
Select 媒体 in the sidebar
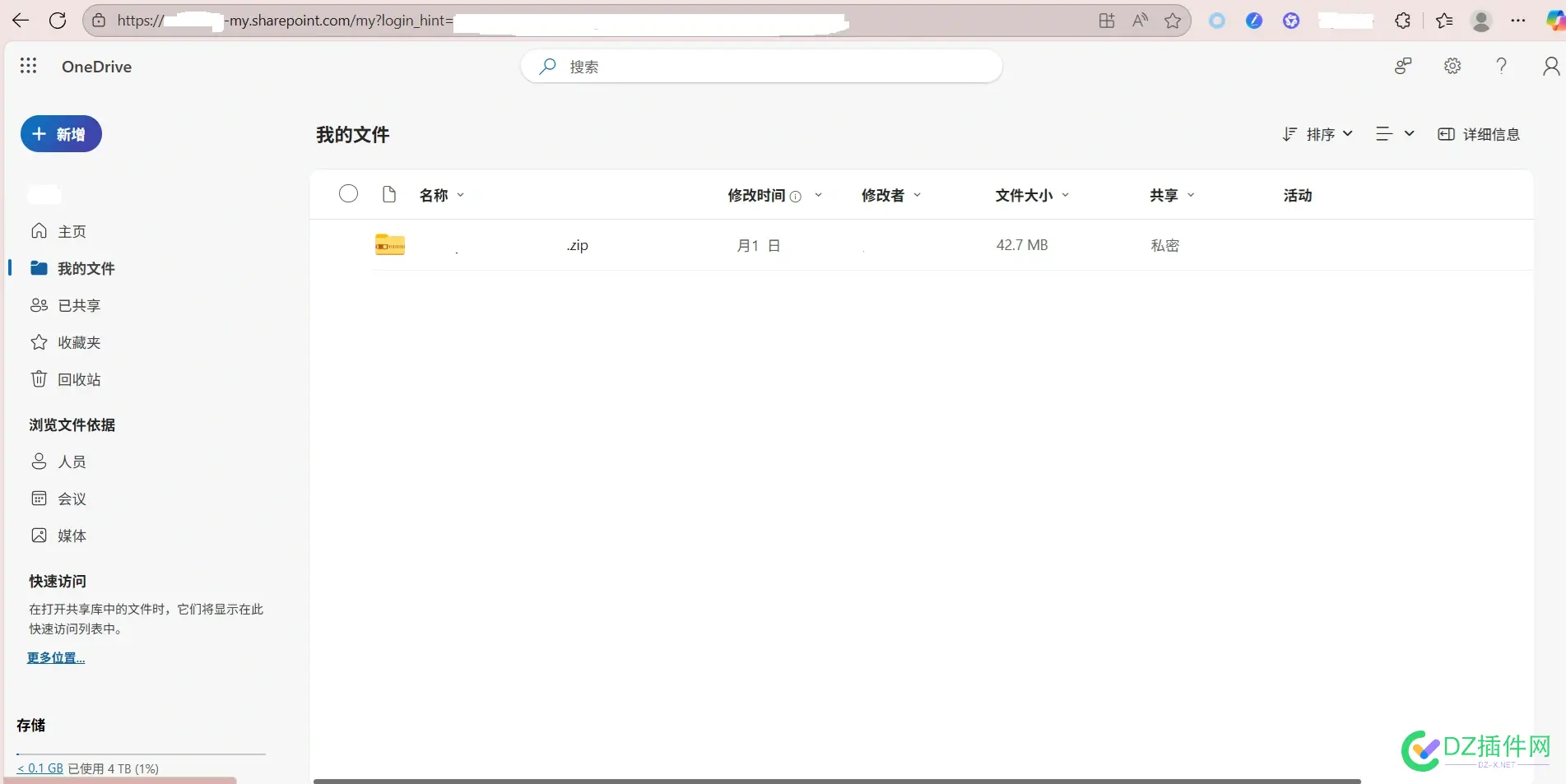pos(72,535)
